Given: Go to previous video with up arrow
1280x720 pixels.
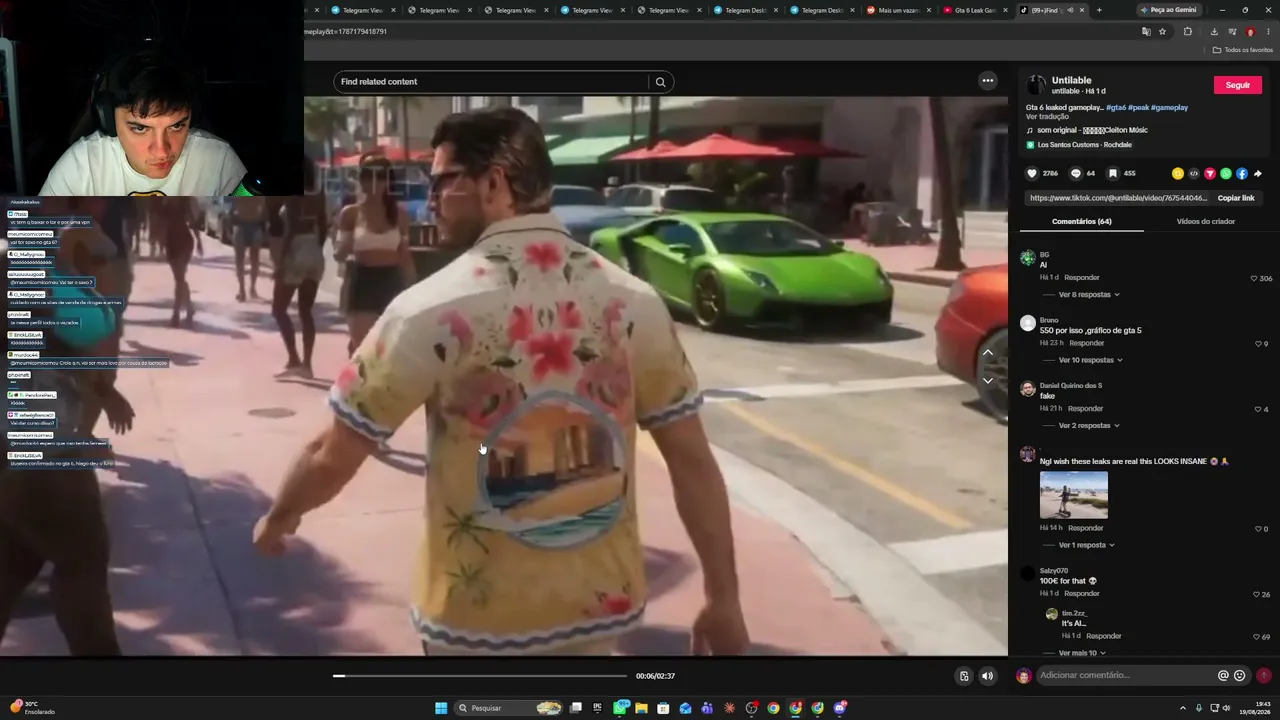Looking at the screenshot, I should click(988, 352).
